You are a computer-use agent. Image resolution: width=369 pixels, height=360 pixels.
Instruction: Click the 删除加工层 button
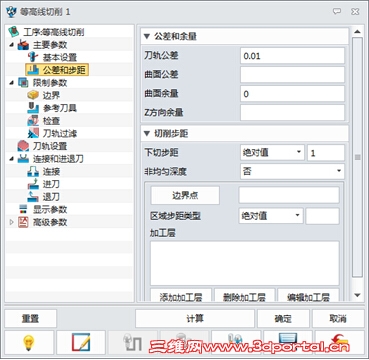(x=244, y=295)
